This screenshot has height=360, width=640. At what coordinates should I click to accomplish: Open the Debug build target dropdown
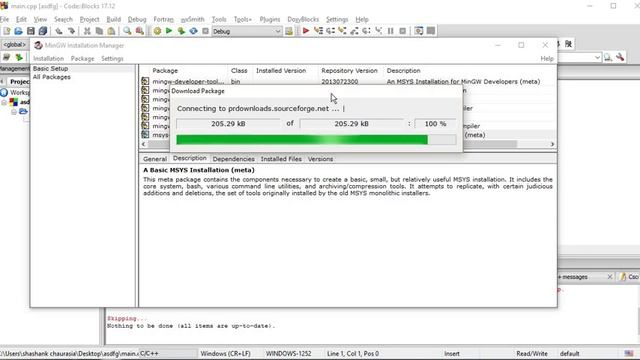pos(278,31)
